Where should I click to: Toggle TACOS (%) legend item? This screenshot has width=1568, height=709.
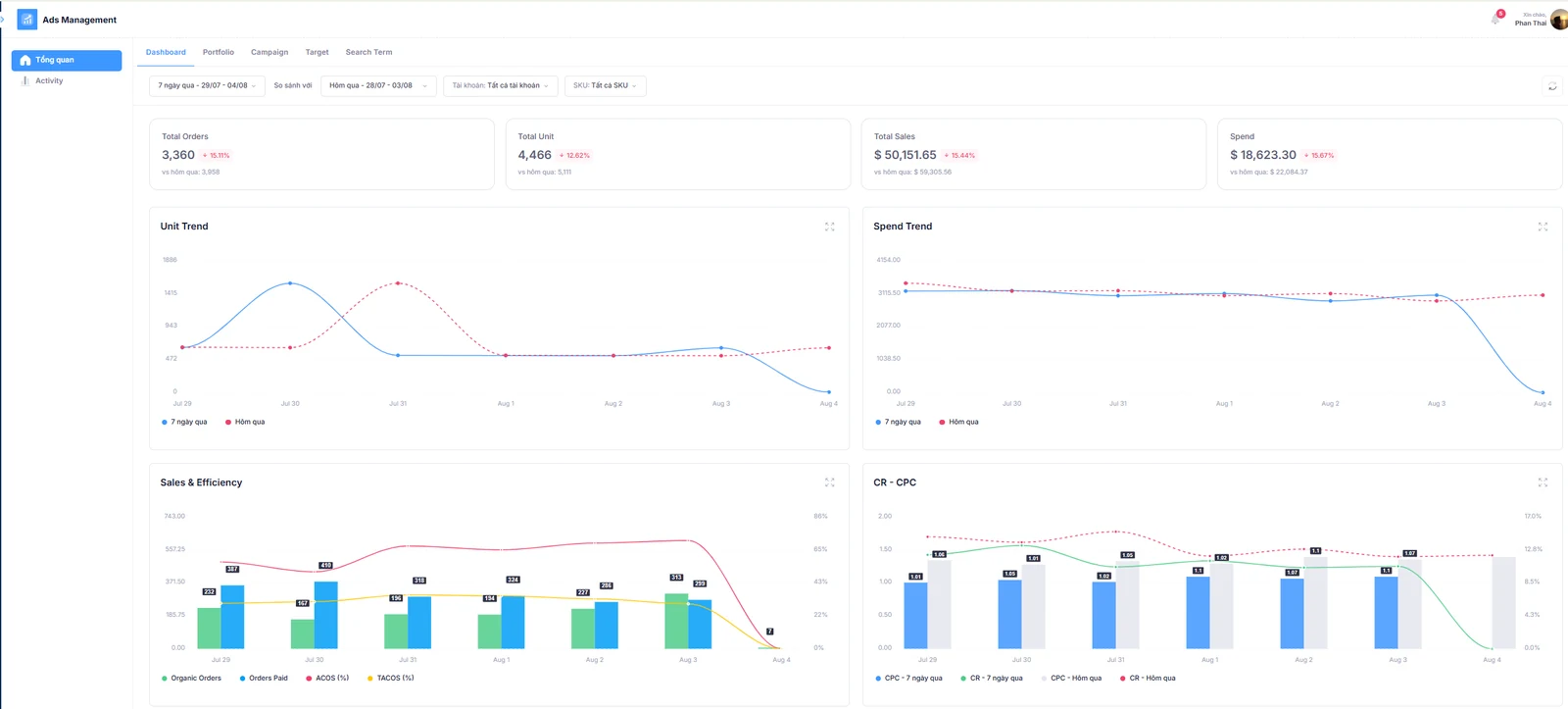[x=390, y=678]
